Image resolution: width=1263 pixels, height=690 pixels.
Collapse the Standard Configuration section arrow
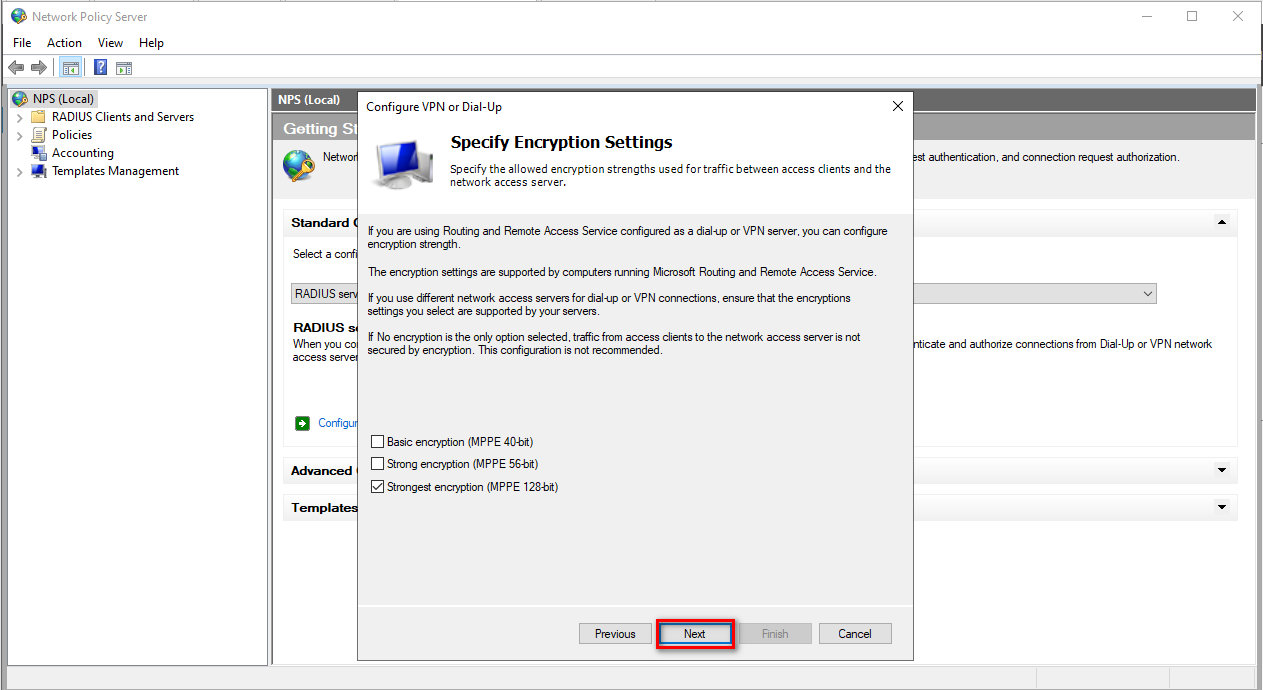click(x=1221, y=223)
